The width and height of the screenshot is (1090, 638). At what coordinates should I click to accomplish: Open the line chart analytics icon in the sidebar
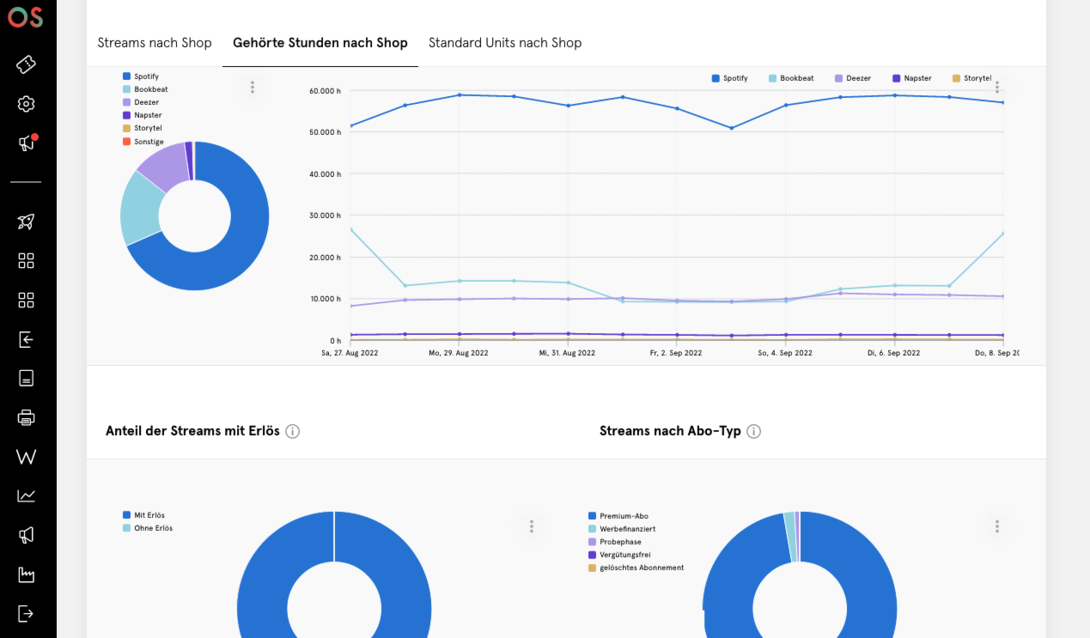click(26, 496)
